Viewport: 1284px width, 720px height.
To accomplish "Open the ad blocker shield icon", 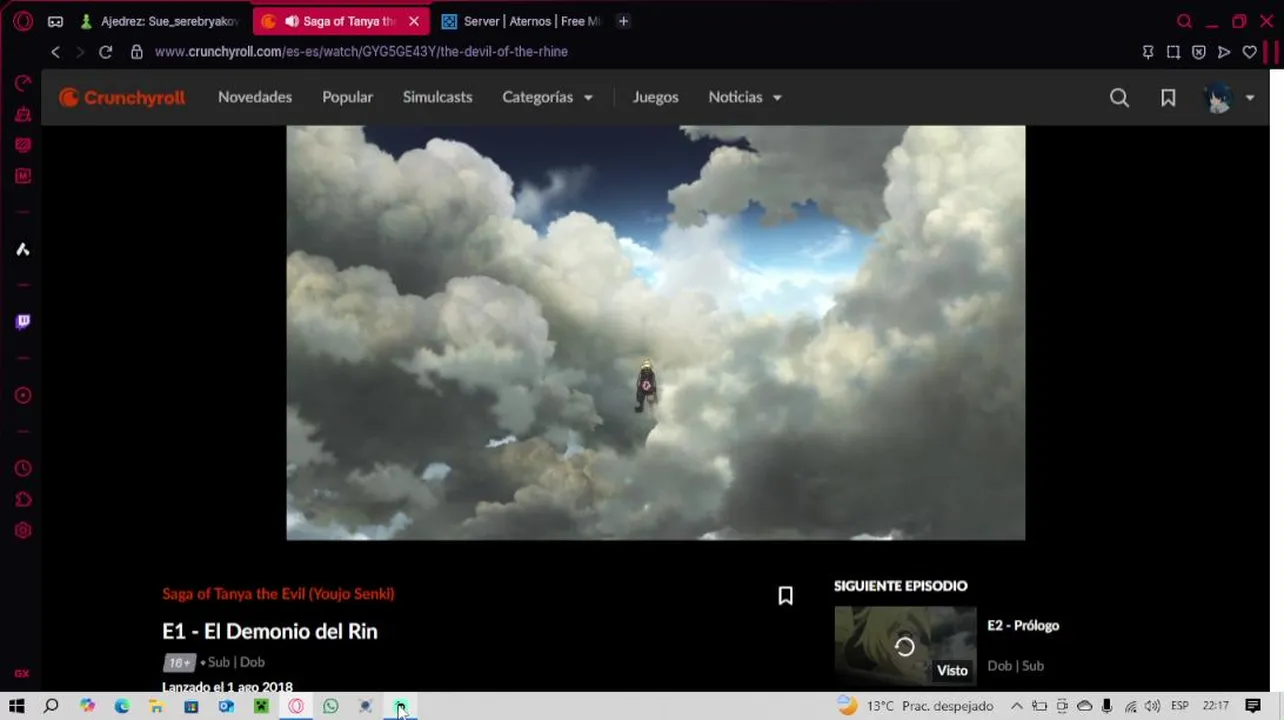I will 1198,52.
